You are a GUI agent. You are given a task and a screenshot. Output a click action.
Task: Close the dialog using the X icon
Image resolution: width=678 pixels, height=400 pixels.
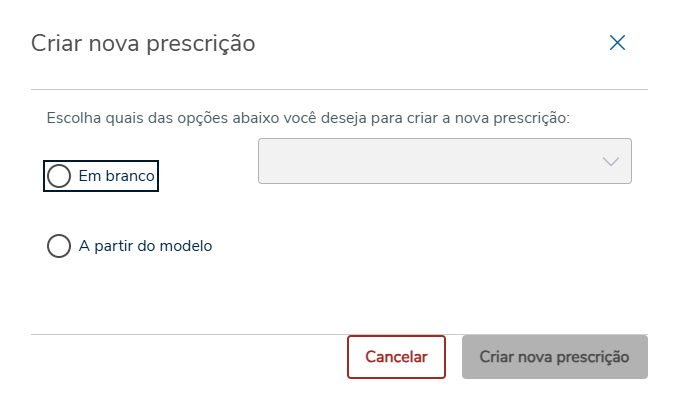point(617,42)
